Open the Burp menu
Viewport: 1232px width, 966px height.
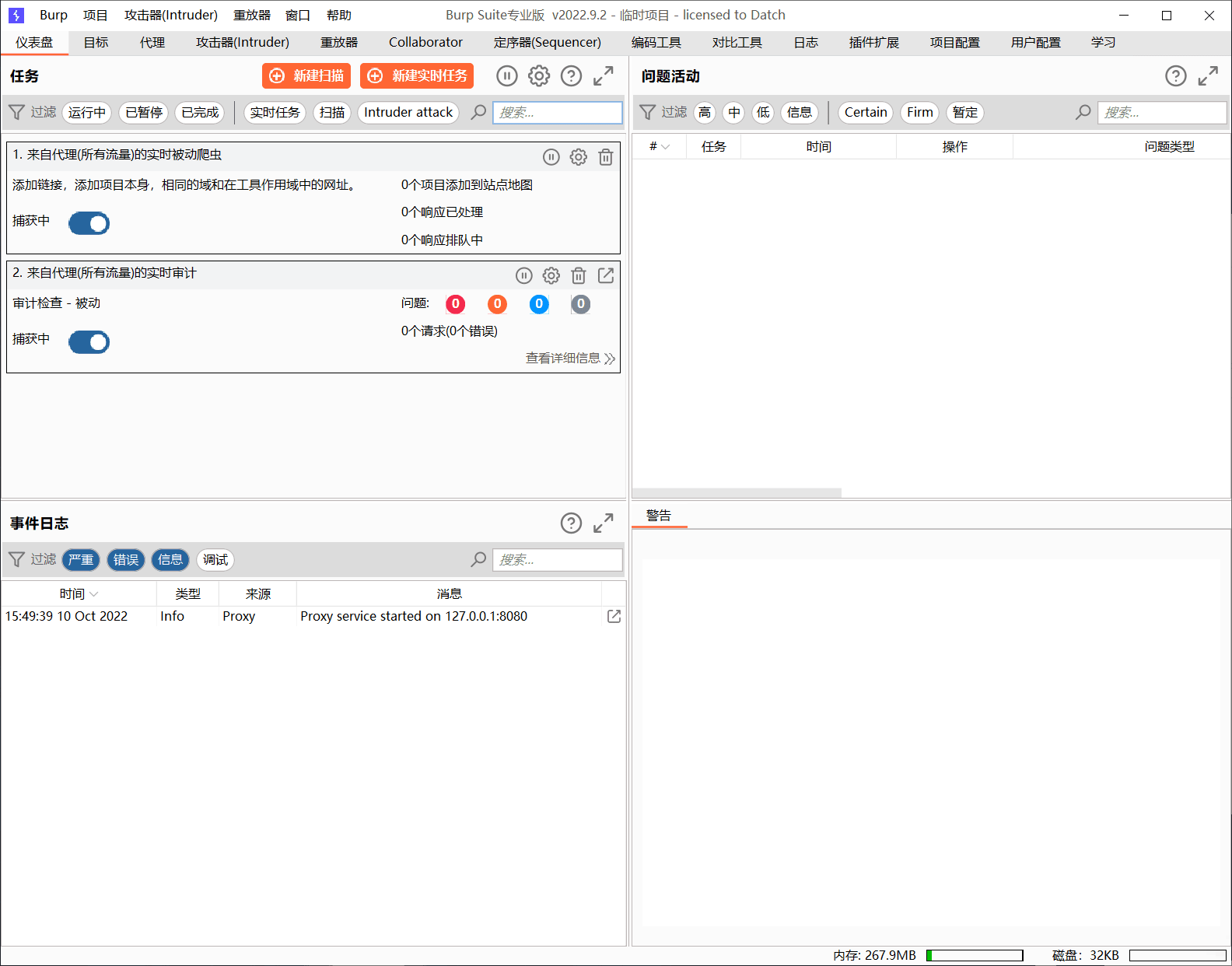(54, 15)
